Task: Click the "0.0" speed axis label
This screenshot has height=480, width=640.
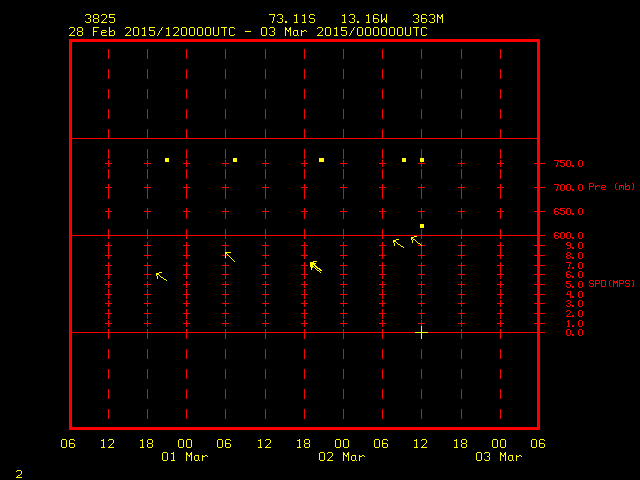Action: click(x=575, y=333)
